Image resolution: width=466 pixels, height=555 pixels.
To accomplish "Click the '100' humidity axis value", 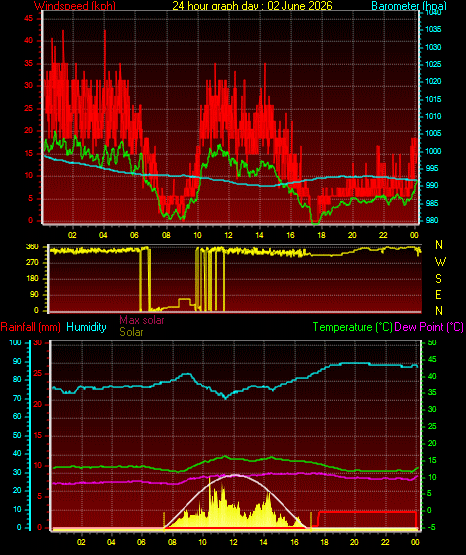I will point(16,342).
